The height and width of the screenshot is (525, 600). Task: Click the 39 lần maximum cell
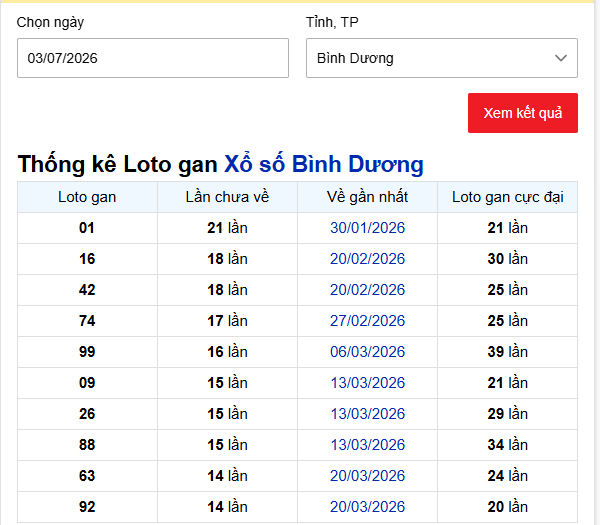click(x=507, y=352)
